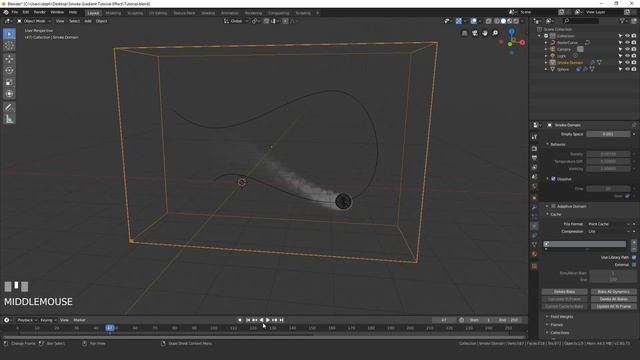Hide Camera in viewport via eye icon
Viewport: 640px width, 360px height.
pyautogui.click(x=627, y=49)
